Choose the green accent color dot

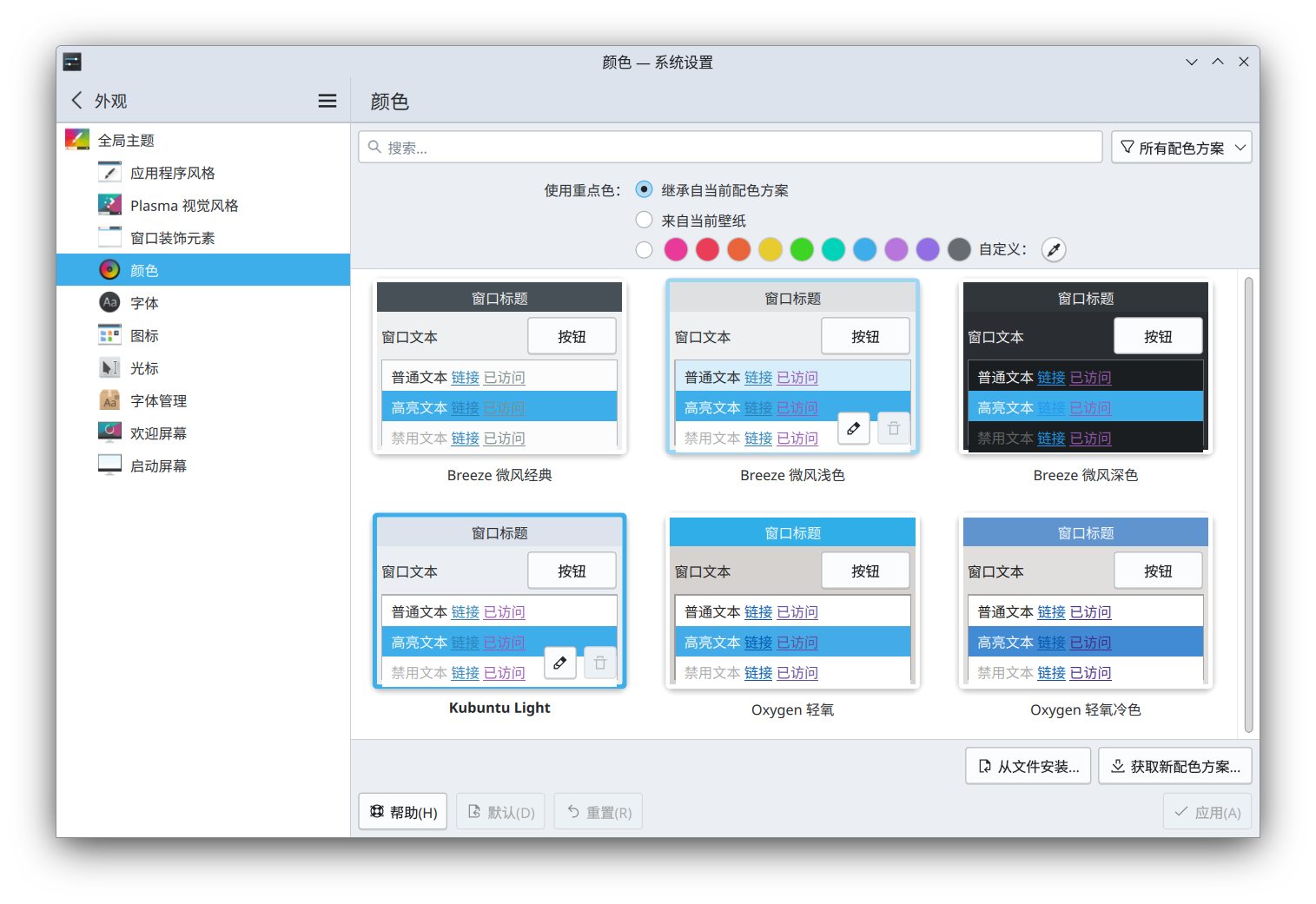coord(802,250)
